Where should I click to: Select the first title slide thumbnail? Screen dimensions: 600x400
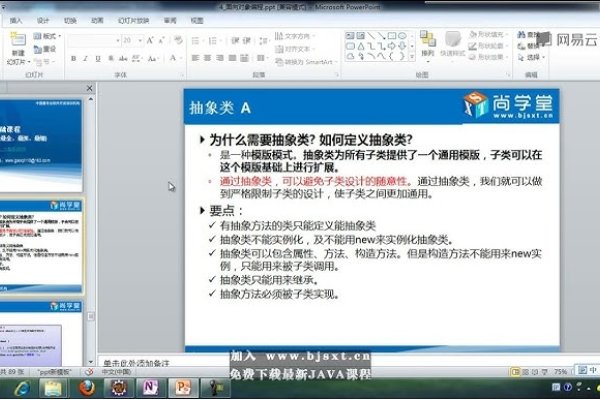(x=41, y=146)
